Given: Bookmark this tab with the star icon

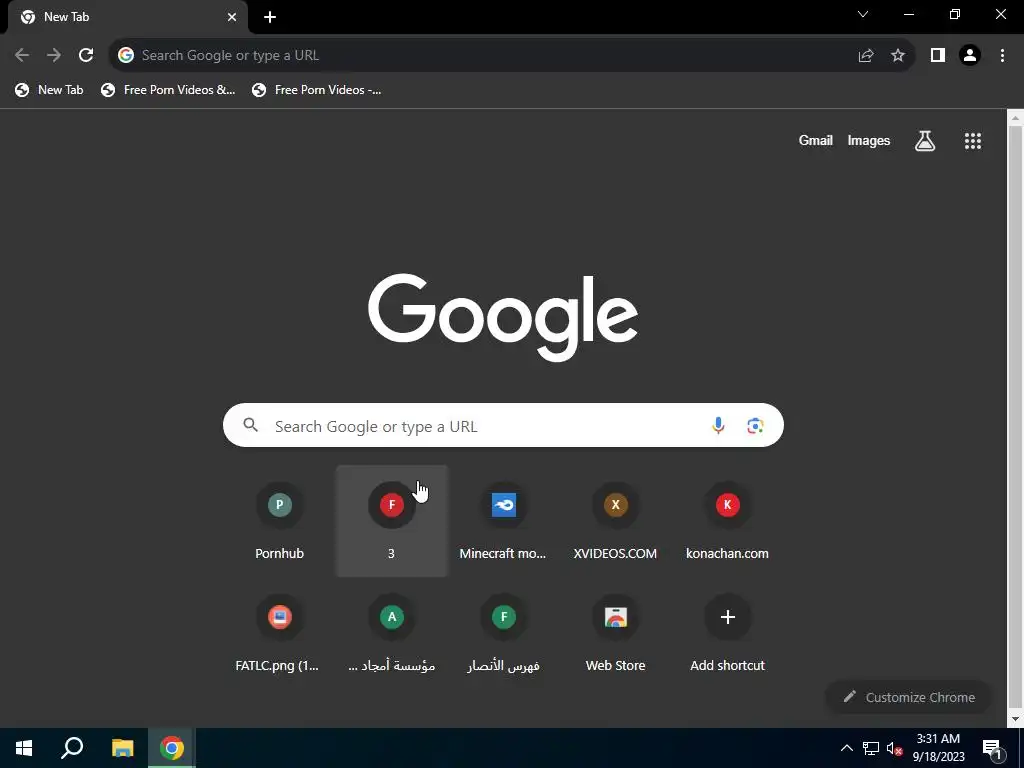Looking at the screenshot, I should pos(898,56).
